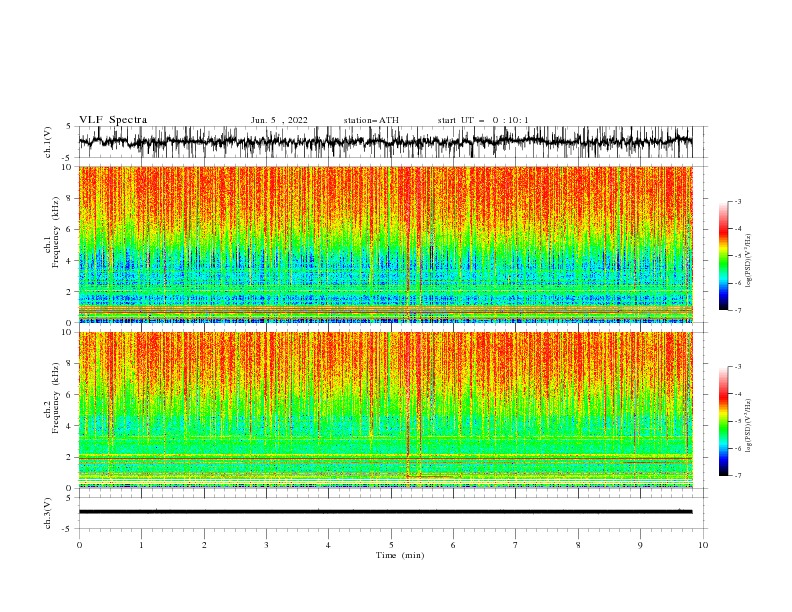Viewport: 792px width, 612px height.
Task: Click the "start UT = 0 :10: 1" text
Action: [483, 120]
